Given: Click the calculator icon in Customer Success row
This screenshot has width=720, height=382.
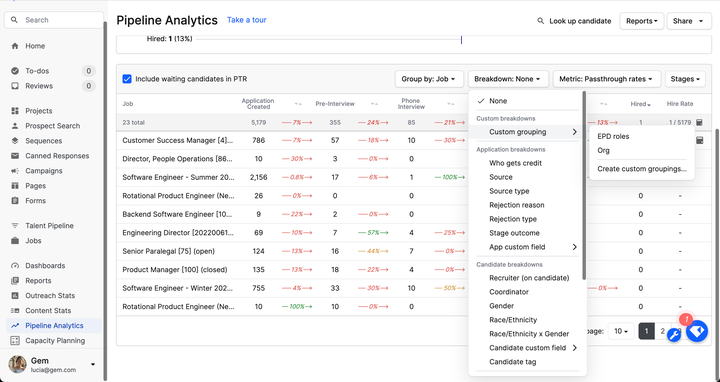Looking at the screenshot, I should [x=699, y=140].
